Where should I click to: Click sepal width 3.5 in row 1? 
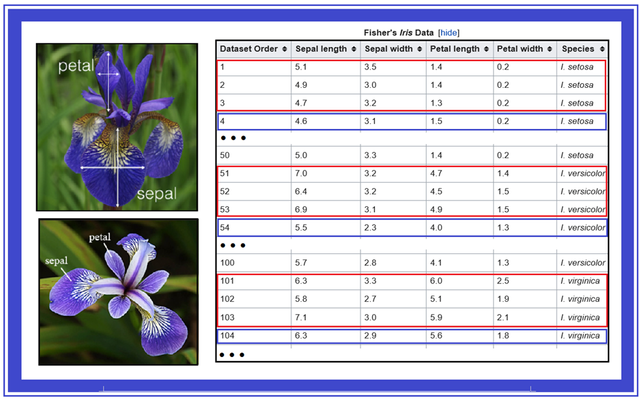tap(370, 67)
